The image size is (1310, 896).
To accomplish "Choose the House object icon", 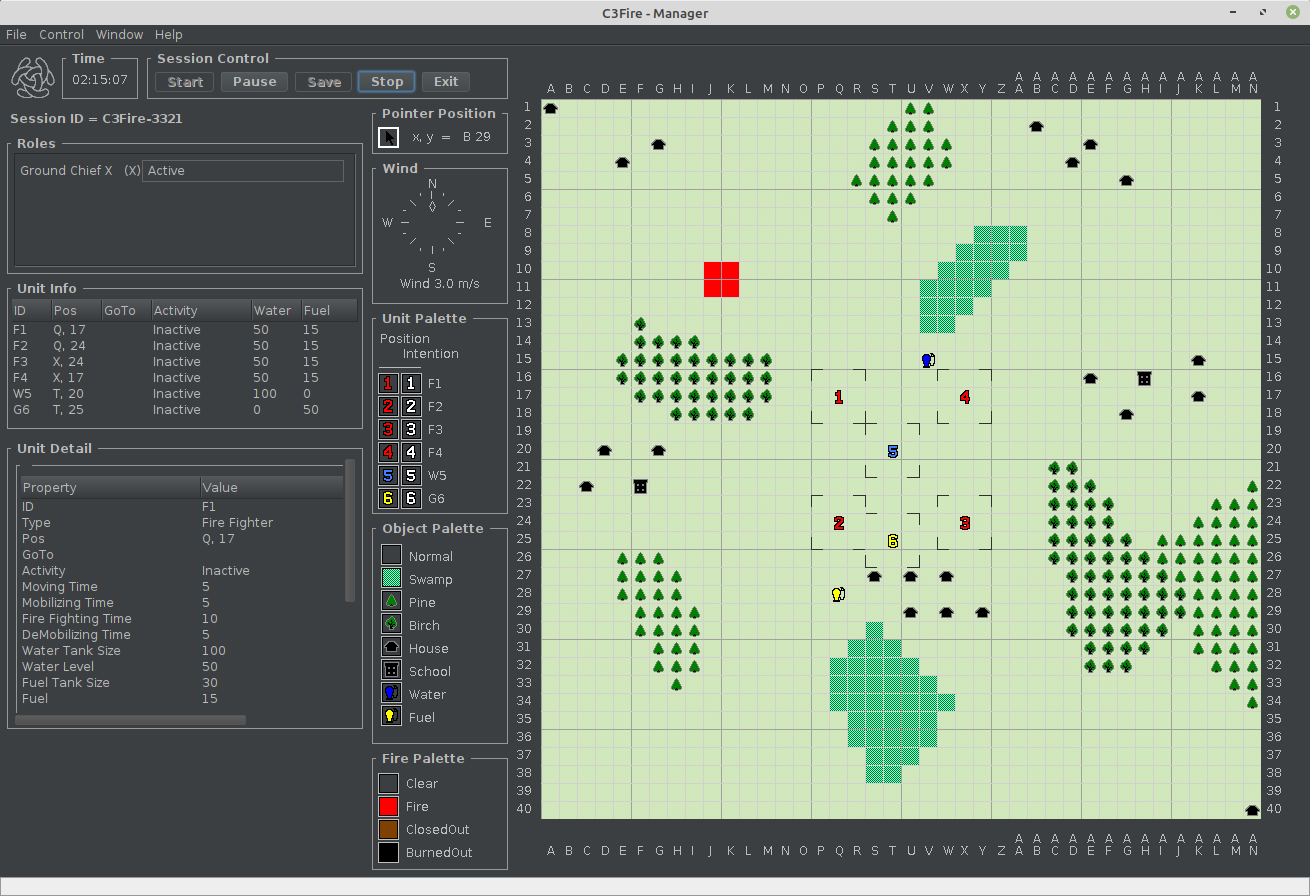I will click(390, 648).
